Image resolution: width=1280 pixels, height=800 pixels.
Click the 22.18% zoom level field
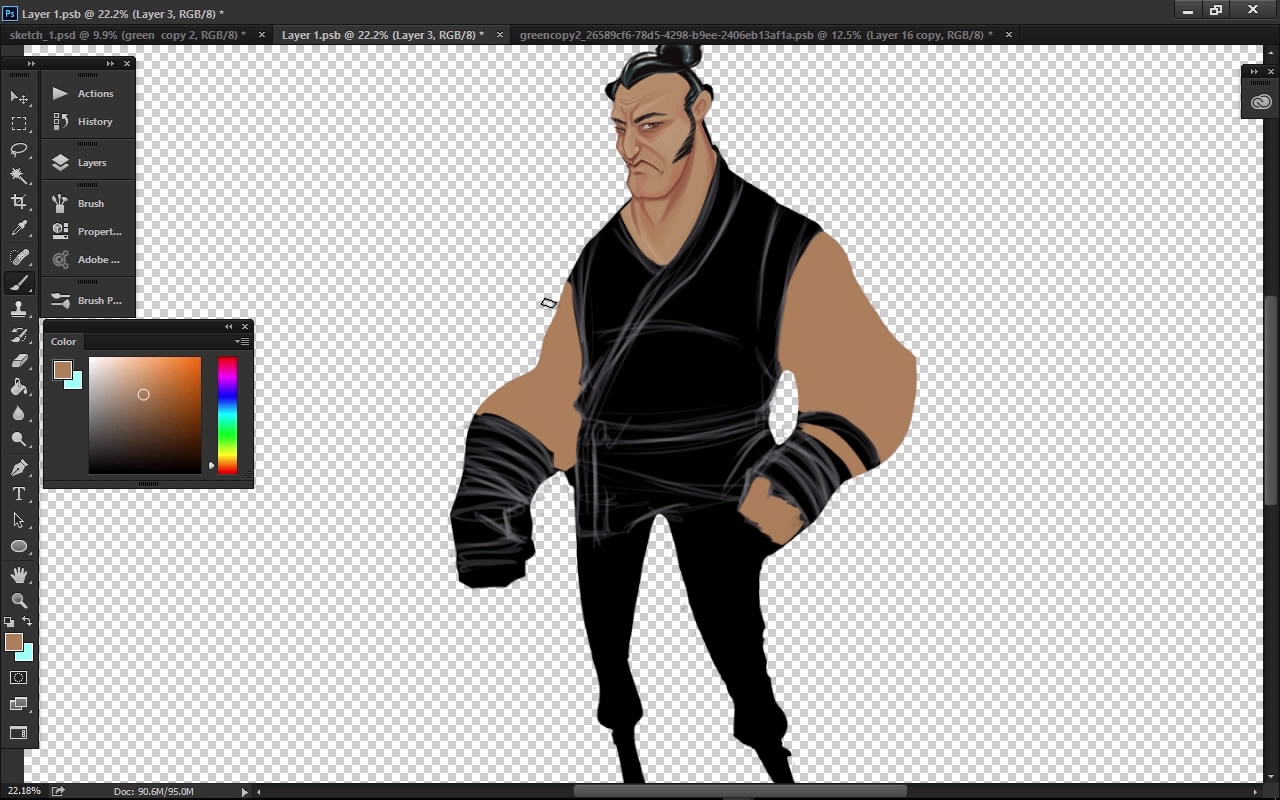point(24,791)
